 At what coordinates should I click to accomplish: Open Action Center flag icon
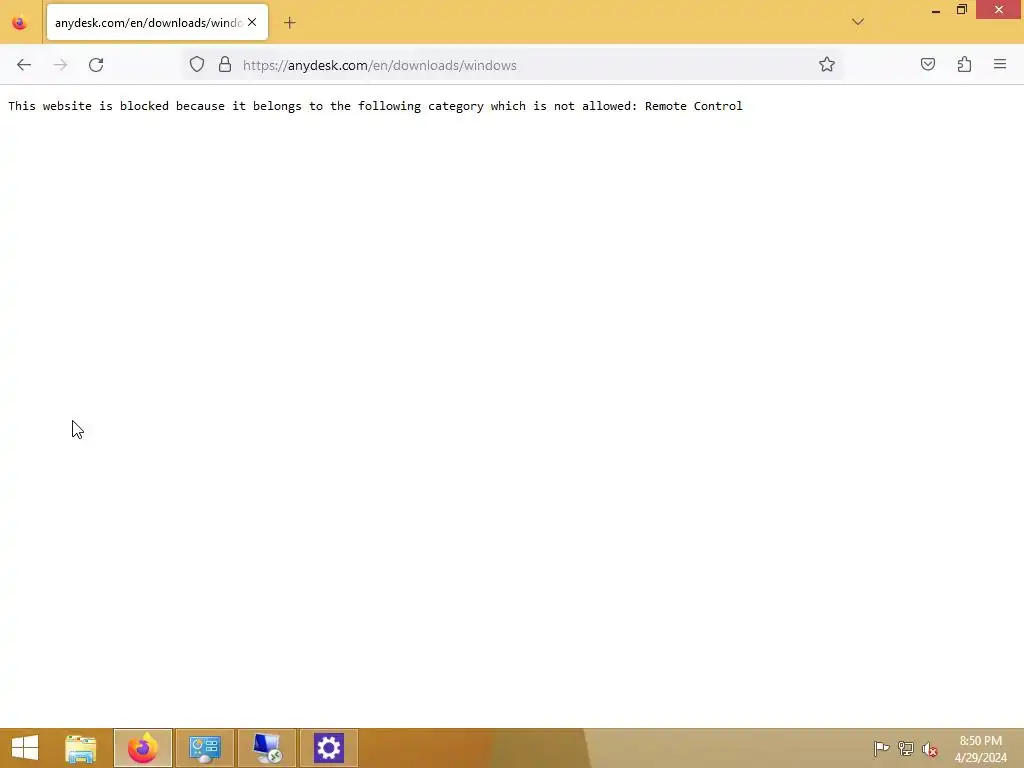click(x=881, y=748)
